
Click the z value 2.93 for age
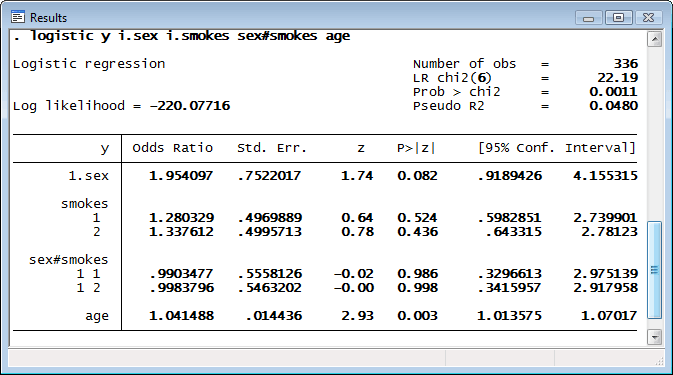pyautogui.click(x=357, y=316)
